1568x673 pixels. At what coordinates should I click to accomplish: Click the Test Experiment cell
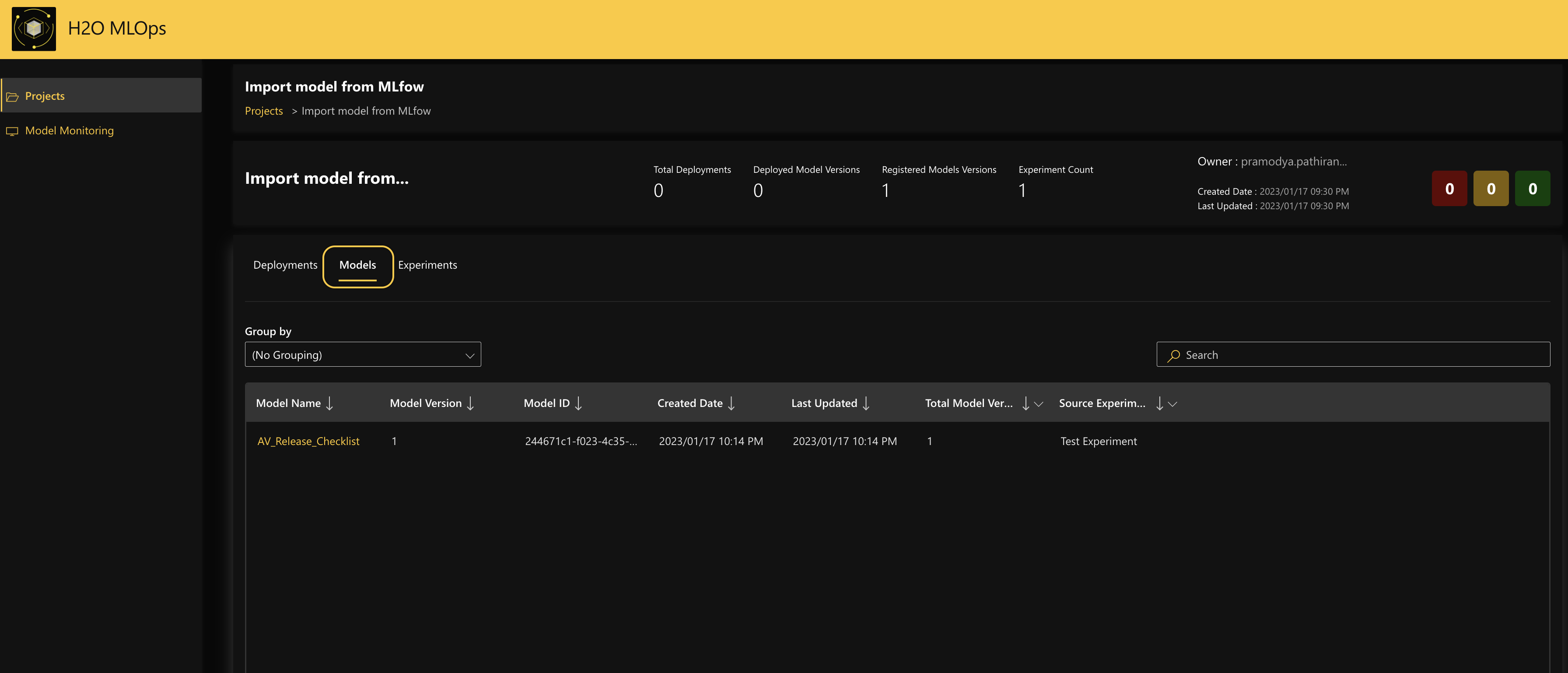(1098, 442)
